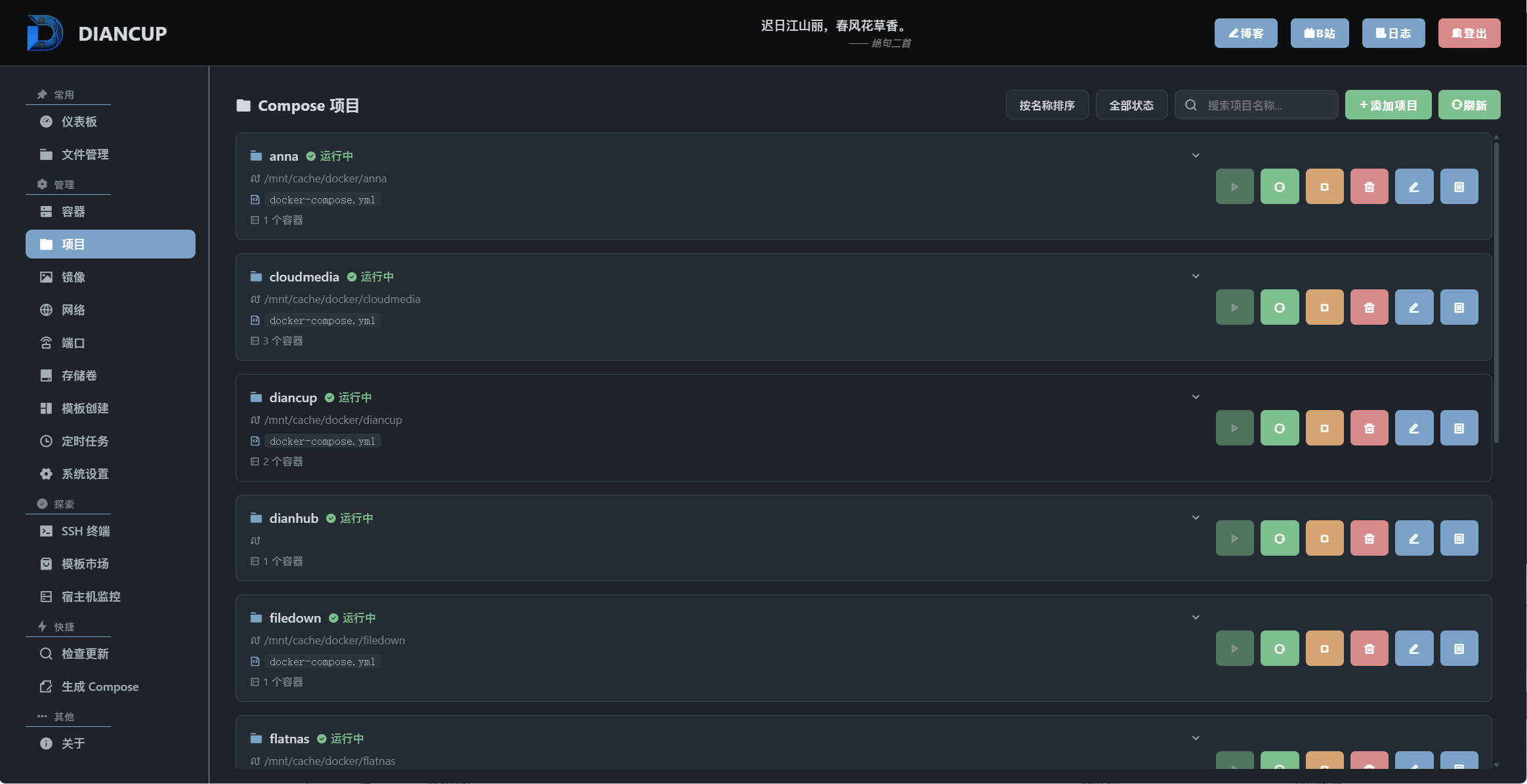
Task: Open 容器 in the sidebar
Action: [x=73, y=212]
